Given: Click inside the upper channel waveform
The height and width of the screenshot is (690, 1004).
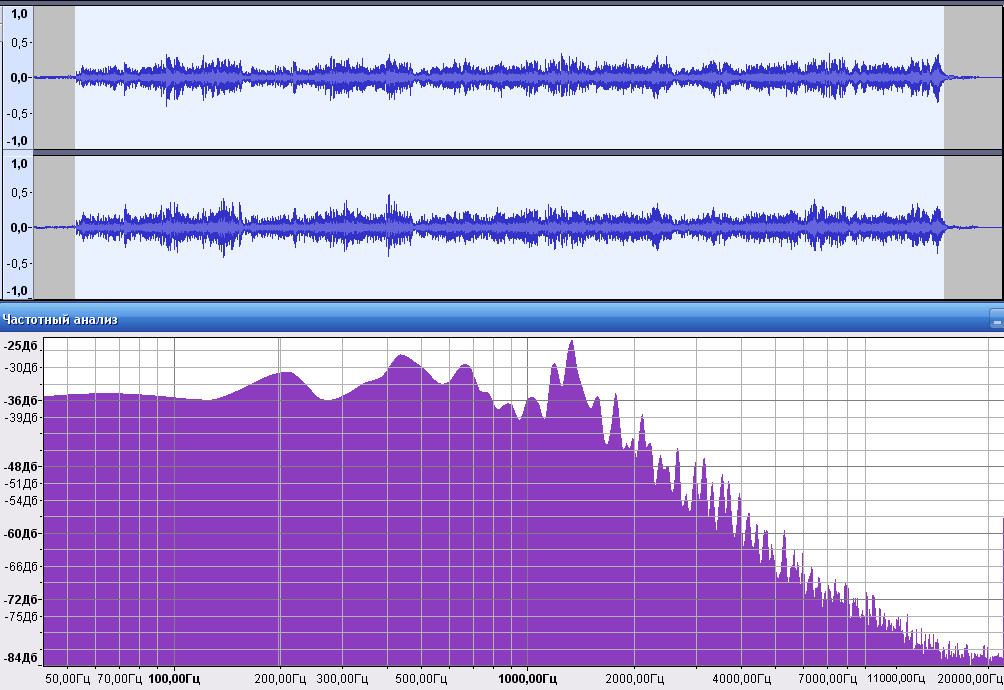Looking at the screenshot, I should [x=509, y=77].
